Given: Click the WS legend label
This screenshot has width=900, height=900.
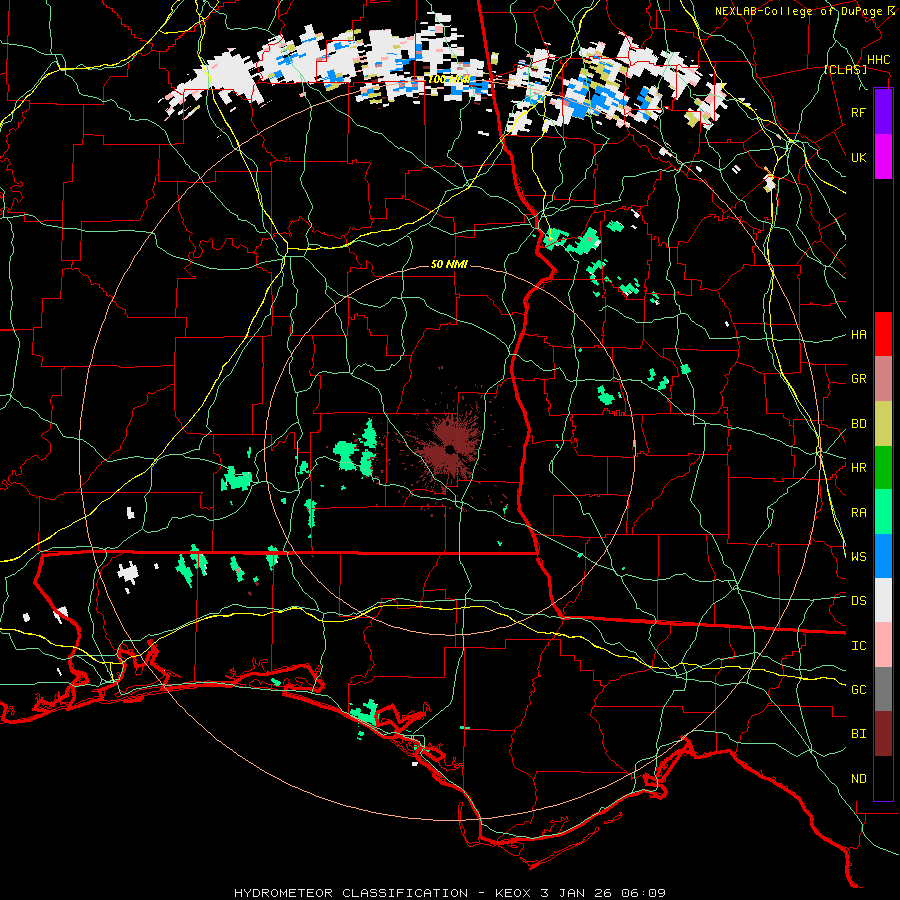Looking at the screenshot, I should pyautogui.click(x=858, y=557).
